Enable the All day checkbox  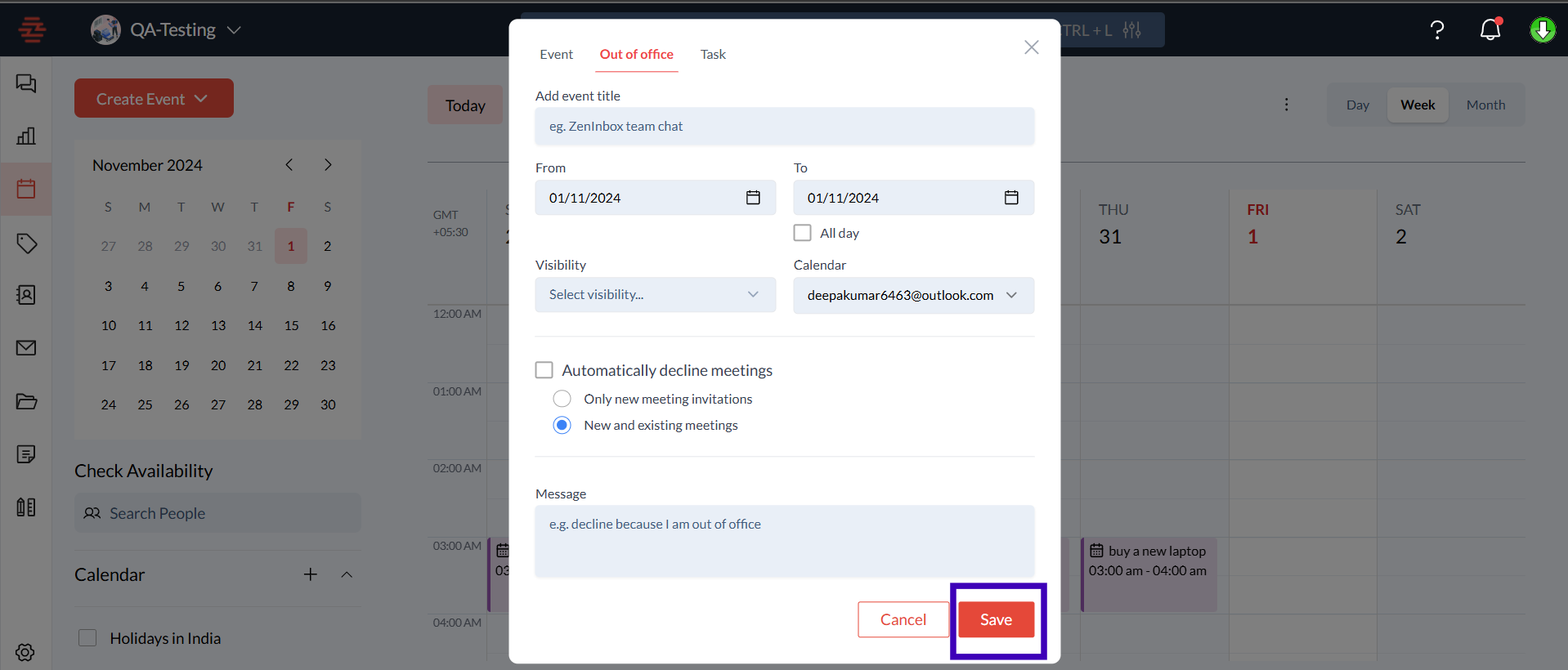tap(803, 233)
